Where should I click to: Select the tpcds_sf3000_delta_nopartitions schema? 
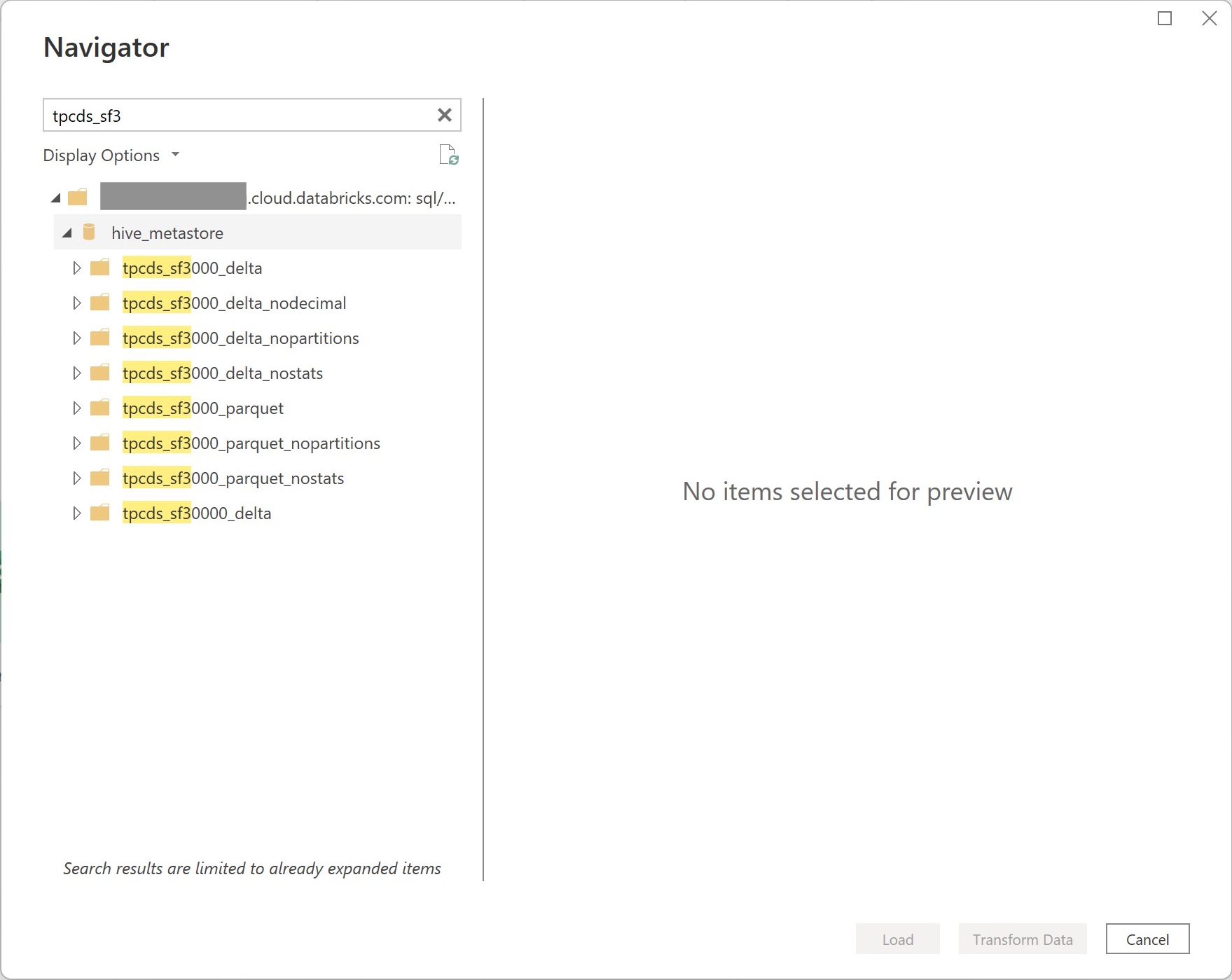click(x=240, y=337)
